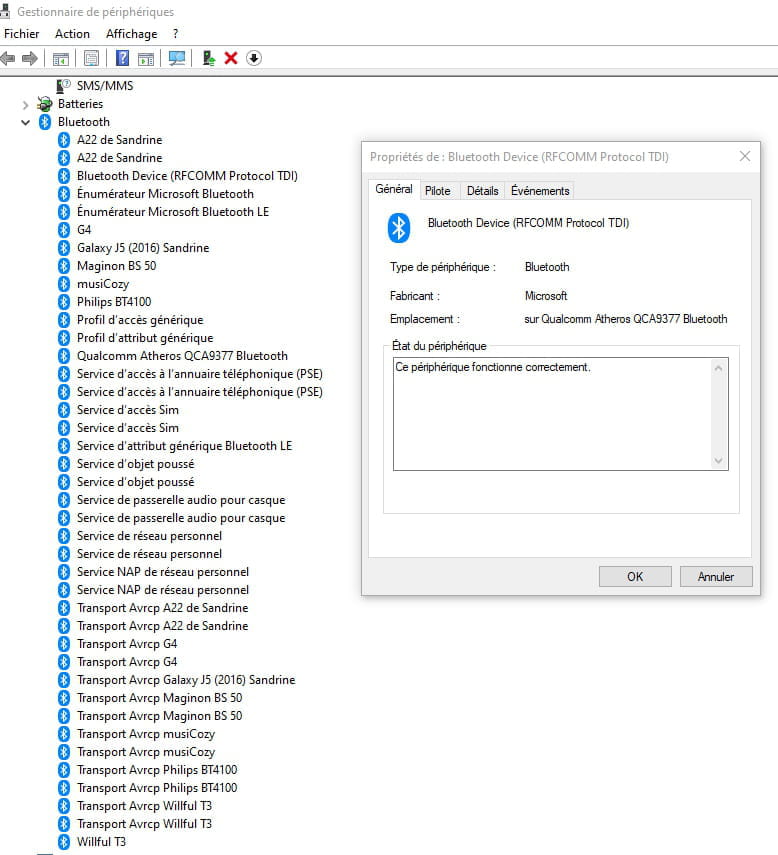Viewport: 778px width, 855px height.
Task: Collapse the Bluetooth category
Action: [x=25, y=122]
